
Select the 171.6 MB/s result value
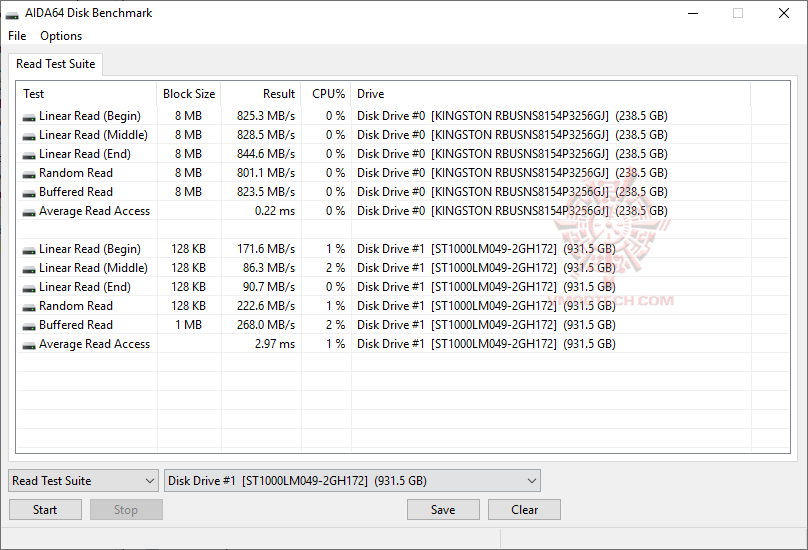[x=266, y=249]
